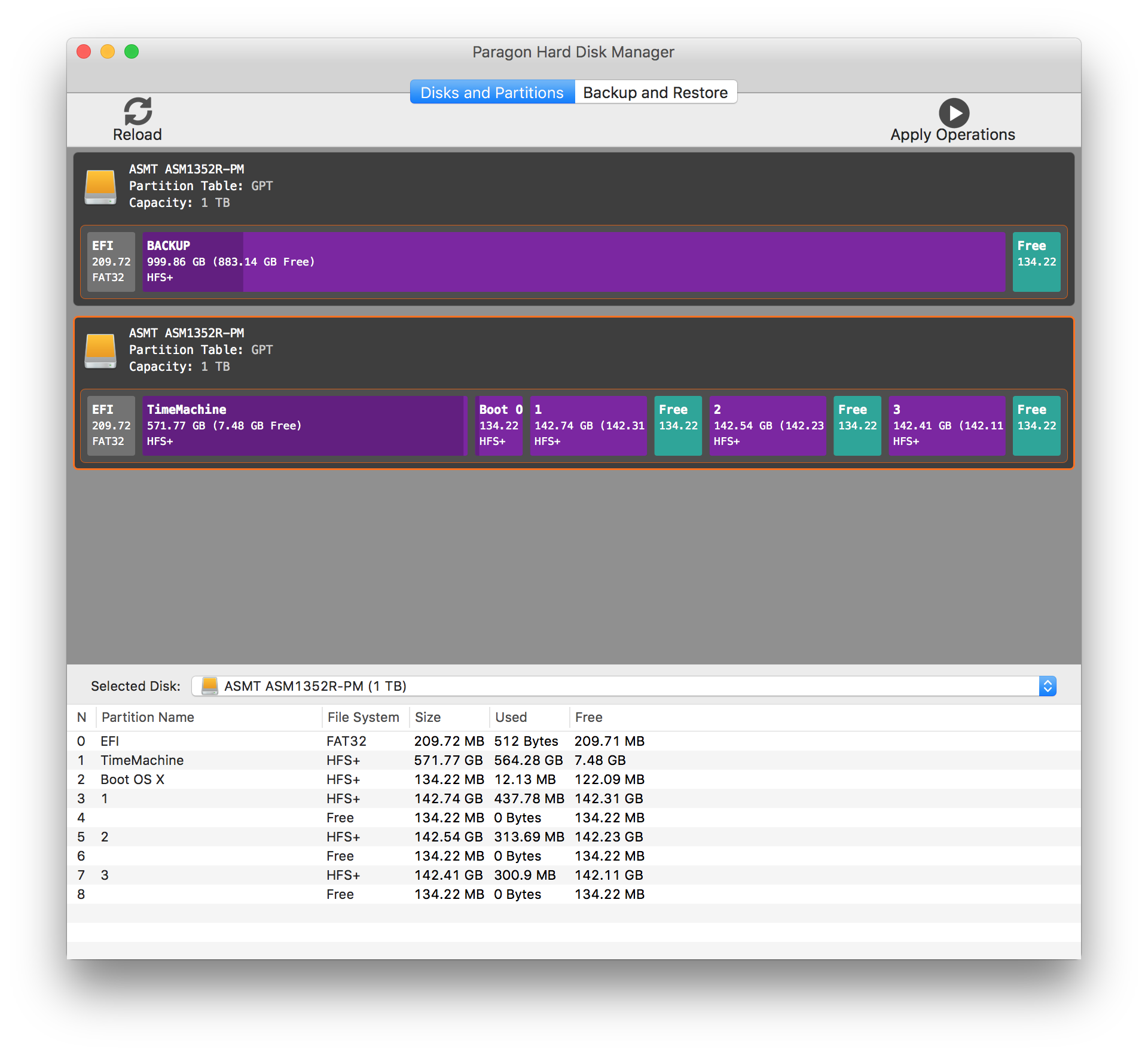Select Free block after partition 2
1148x1055 pixels.
857,426
